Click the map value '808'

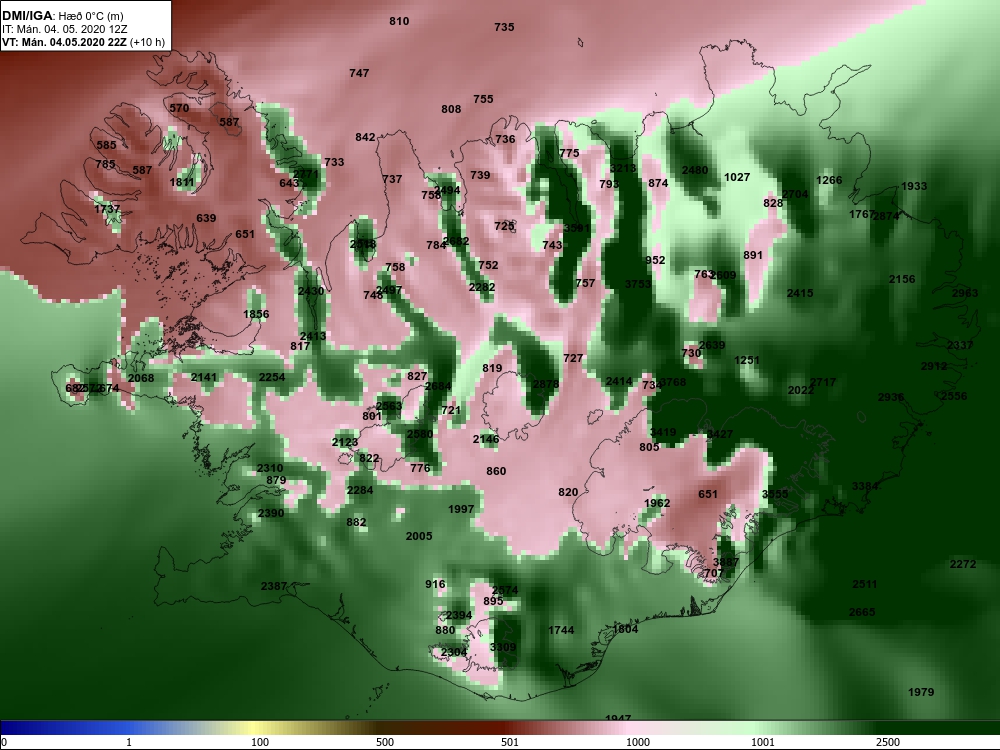[451, 109]
